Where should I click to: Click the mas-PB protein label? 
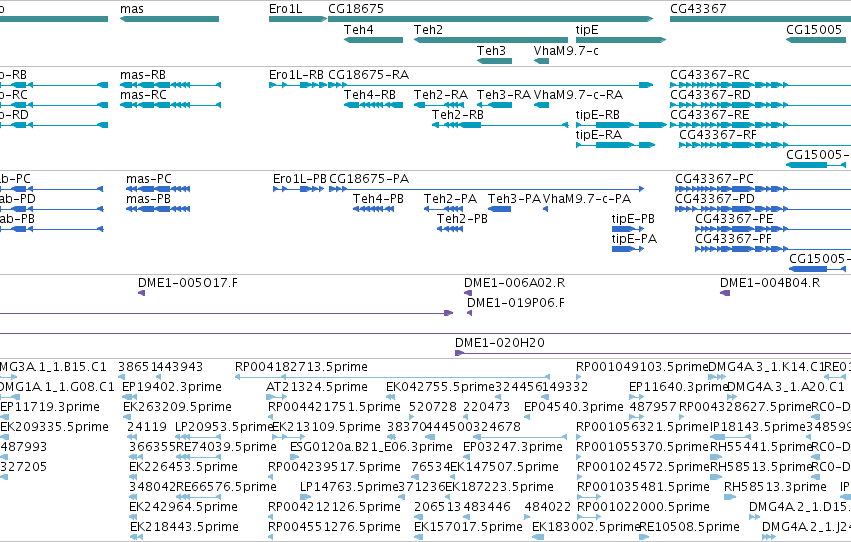click(x=148, y=199)
